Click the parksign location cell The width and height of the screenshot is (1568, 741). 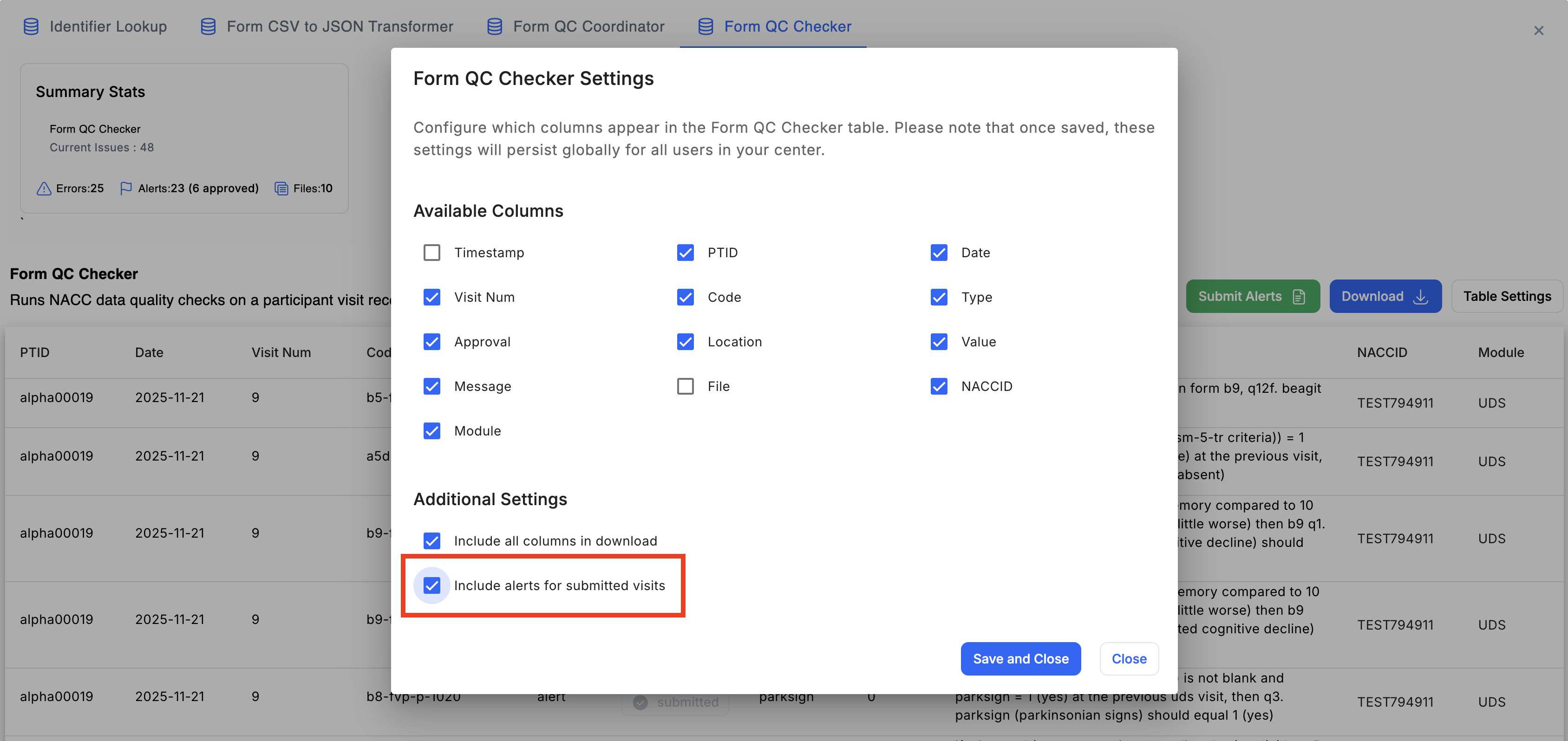coord(786,697)
